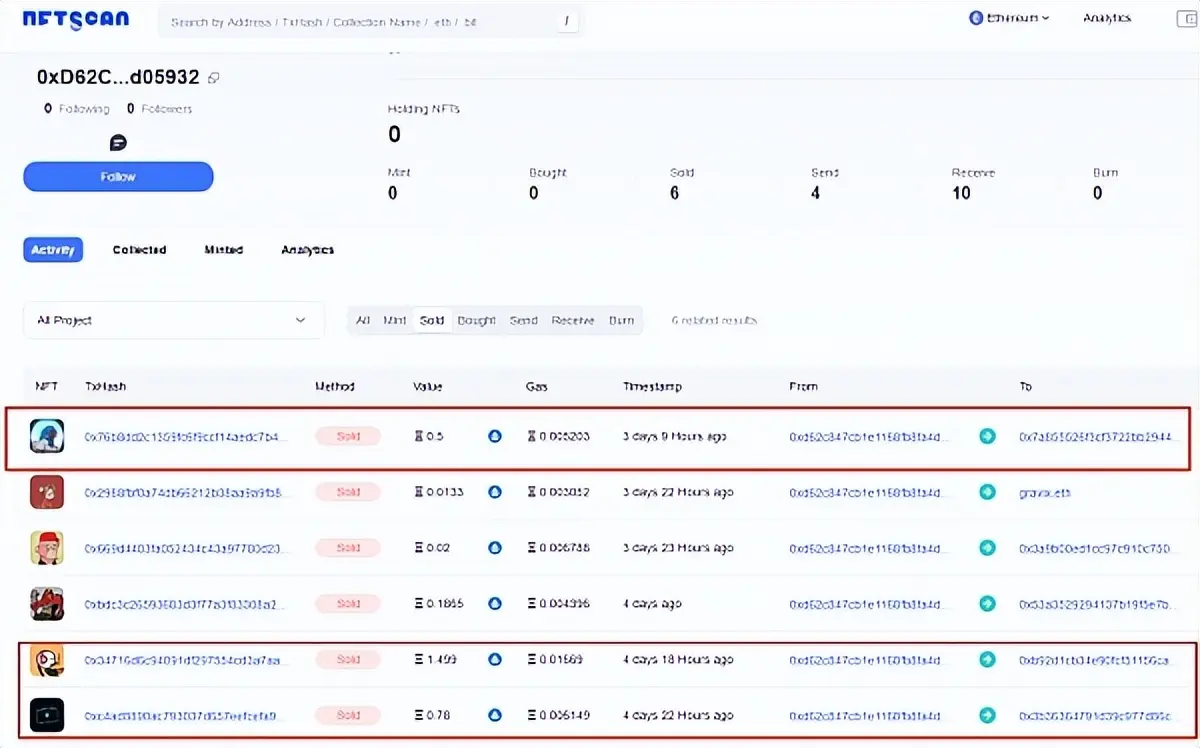
Task: Select the Sold activity filter
Action: click(x=432, y=321)
